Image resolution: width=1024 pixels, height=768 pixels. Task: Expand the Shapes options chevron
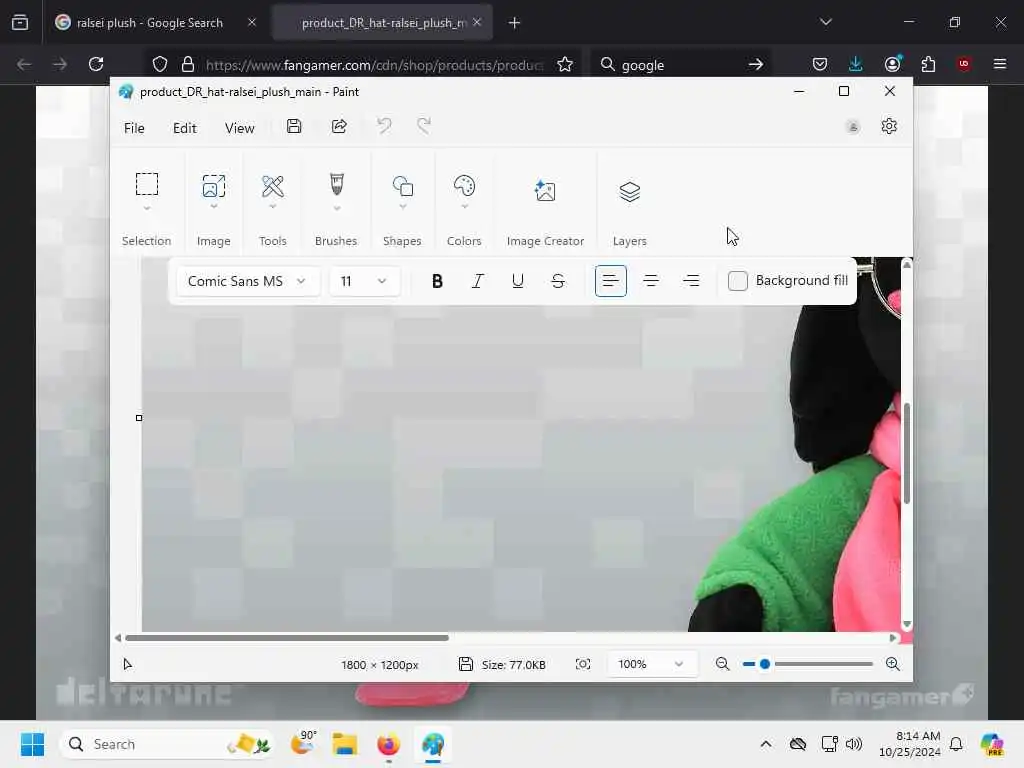[402, 207]
